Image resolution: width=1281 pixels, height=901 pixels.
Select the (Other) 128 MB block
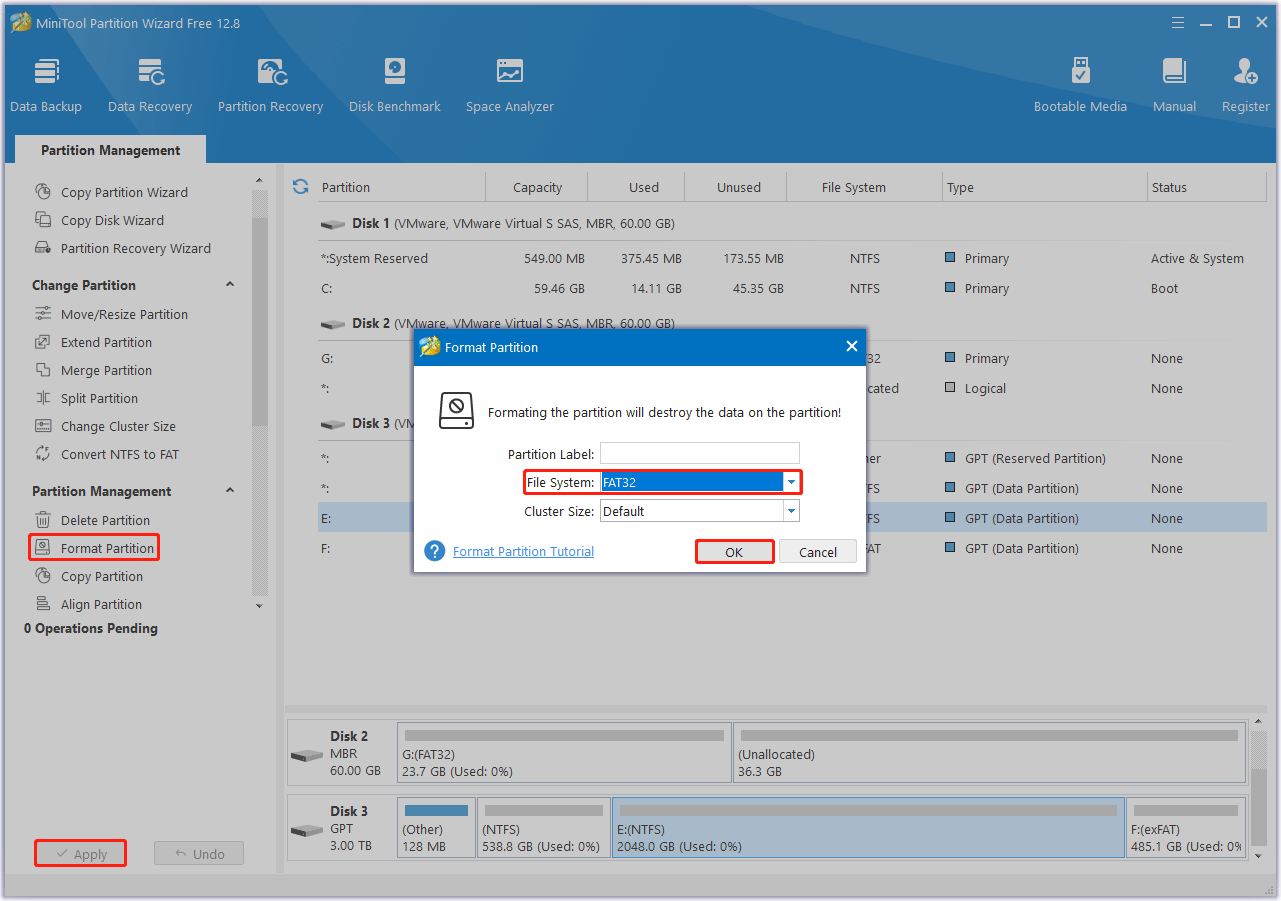(436, 828)
